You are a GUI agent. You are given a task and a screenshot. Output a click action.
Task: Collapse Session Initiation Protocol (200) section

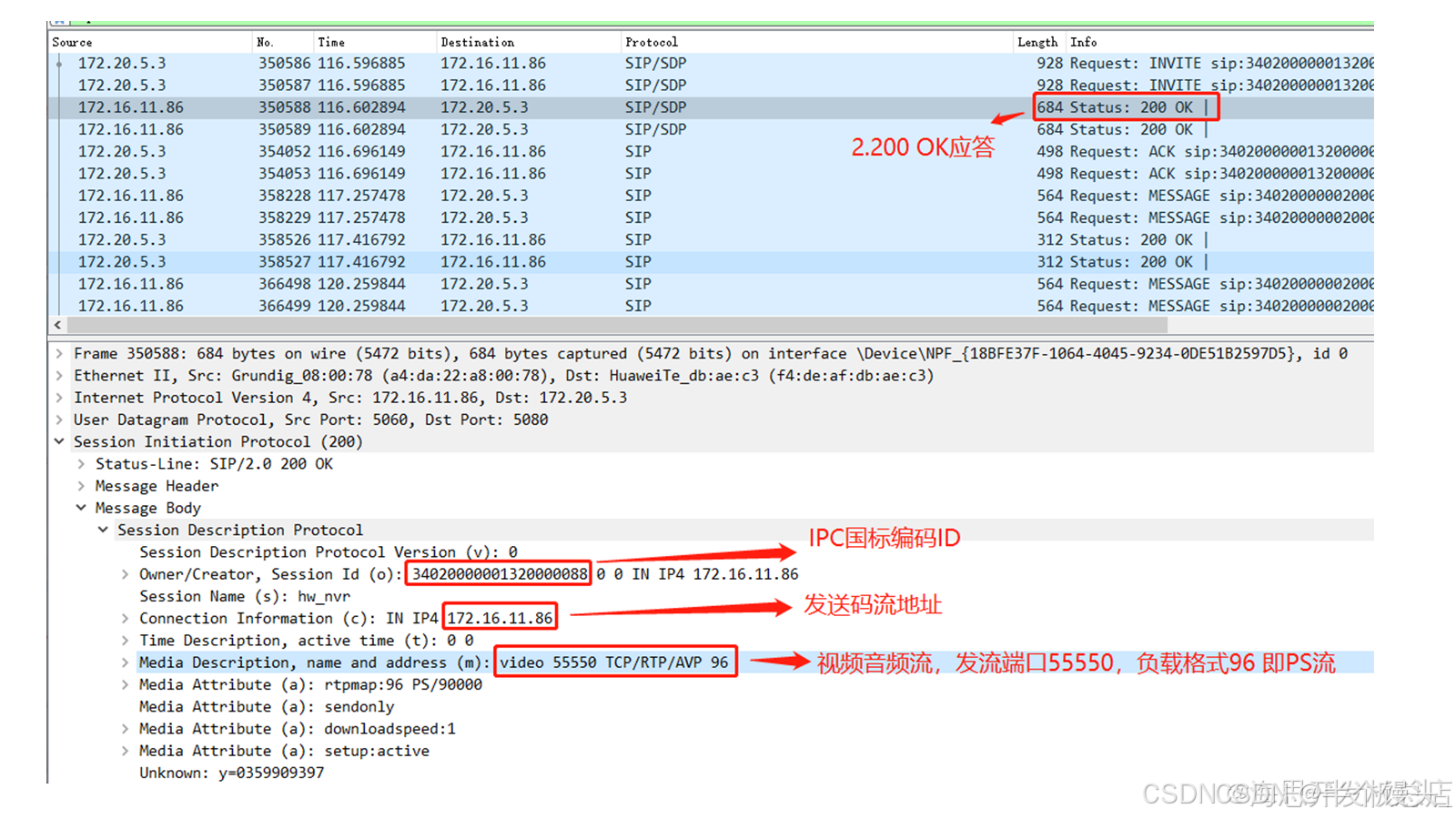(59, 441)
